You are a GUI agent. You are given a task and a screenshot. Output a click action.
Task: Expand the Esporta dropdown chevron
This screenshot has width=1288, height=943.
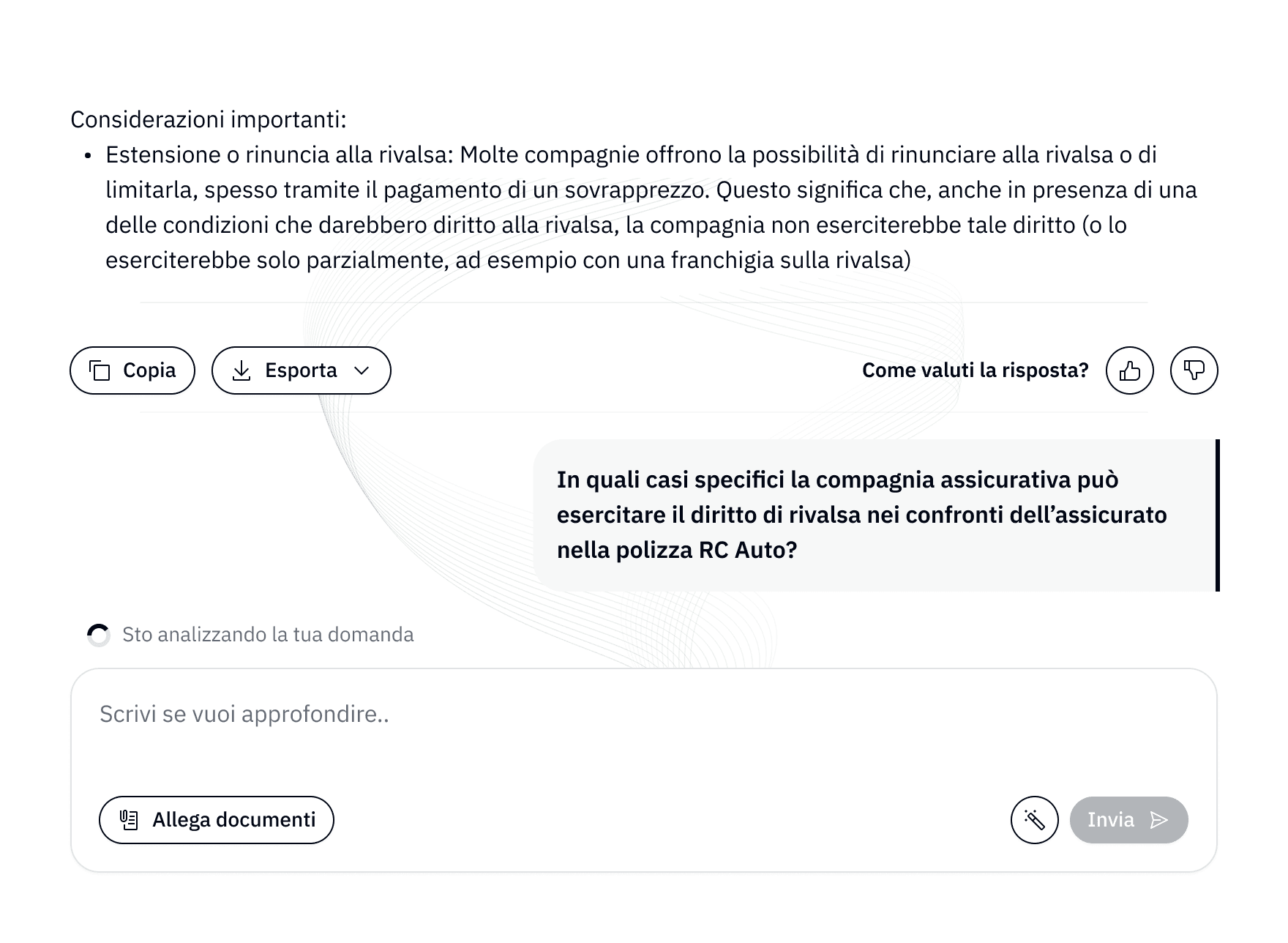362,370
